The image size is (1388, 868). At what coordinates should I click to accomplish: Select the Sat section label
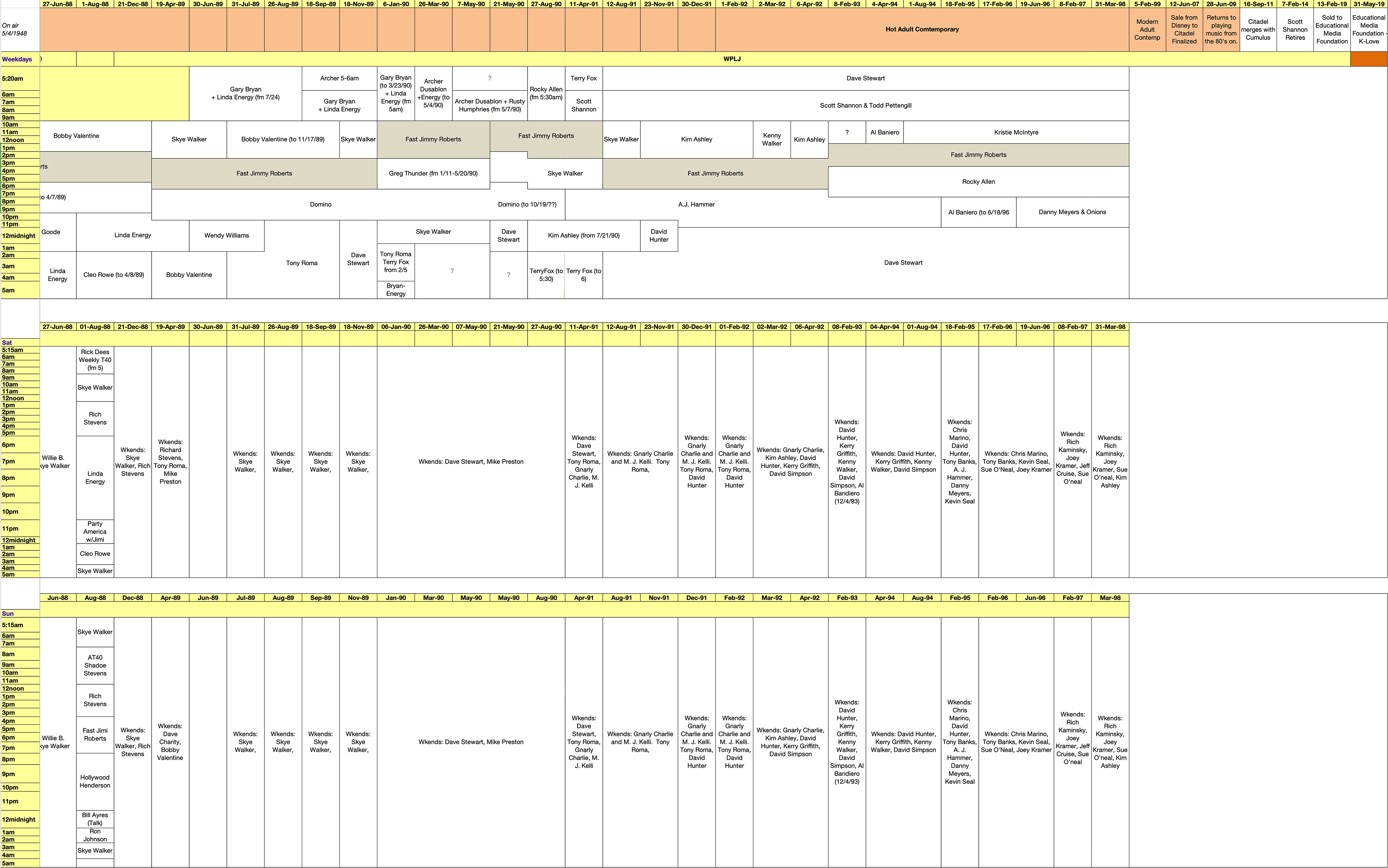pos(8,343)
